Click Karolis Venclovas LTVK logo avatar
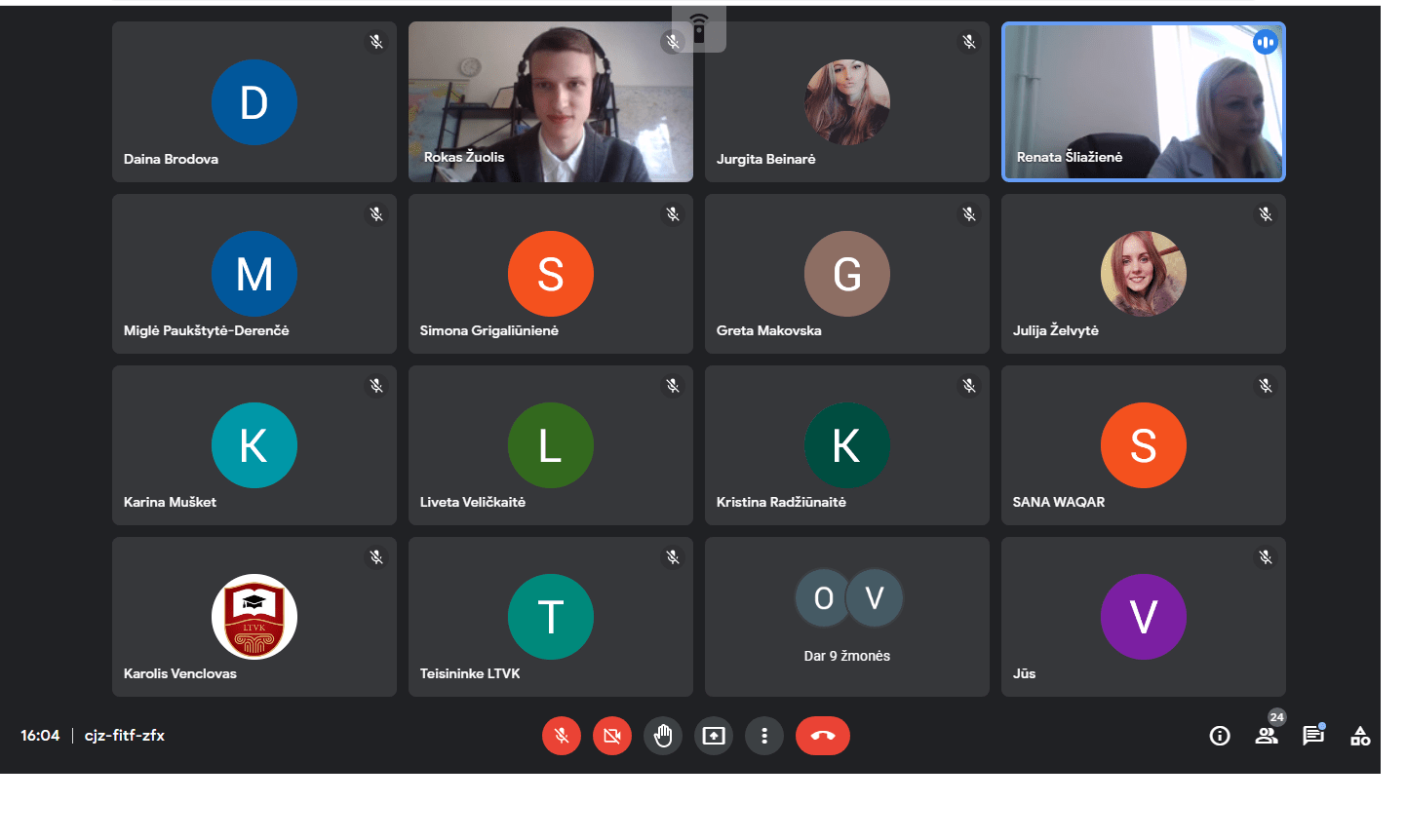 click(254, 617)
